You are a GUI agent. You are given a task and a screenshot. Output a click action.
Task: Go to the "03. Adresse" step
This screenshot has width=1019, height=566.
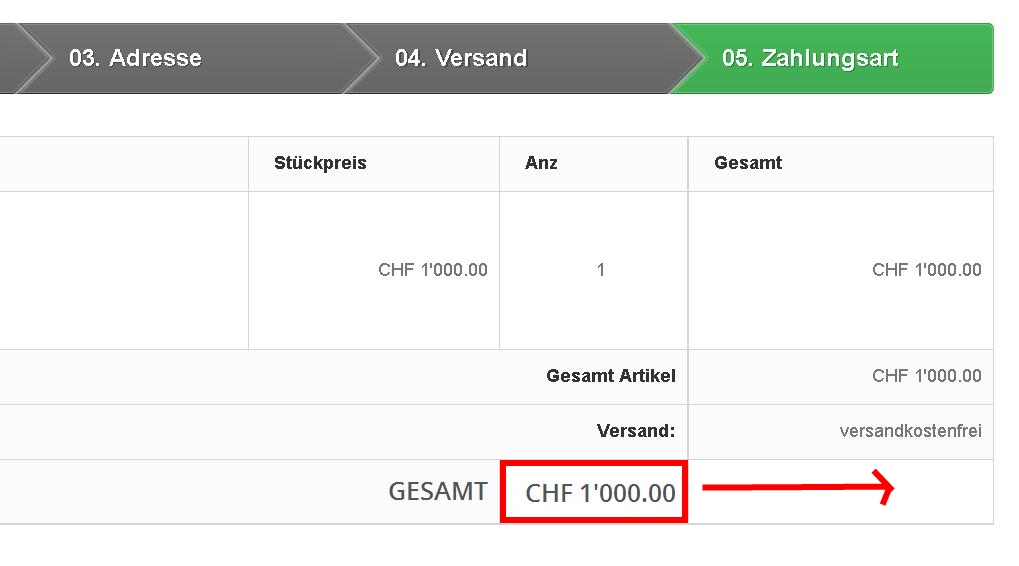click(x=135, y=58)
